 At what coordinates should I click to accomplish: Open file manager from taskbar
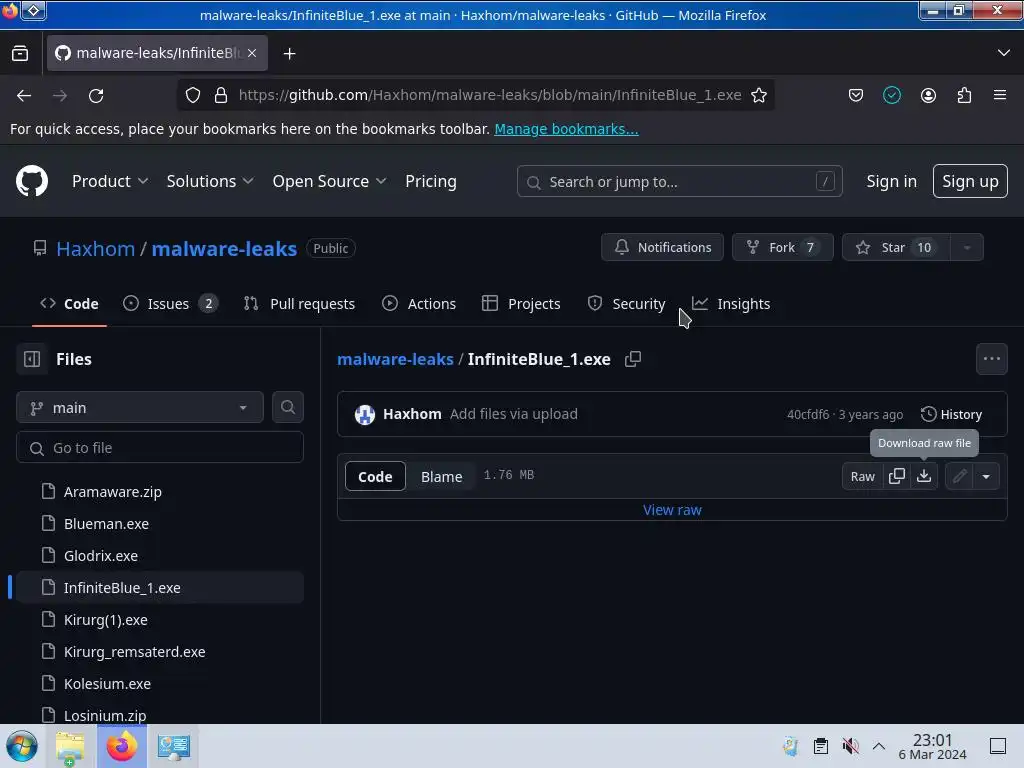[71, 746]
